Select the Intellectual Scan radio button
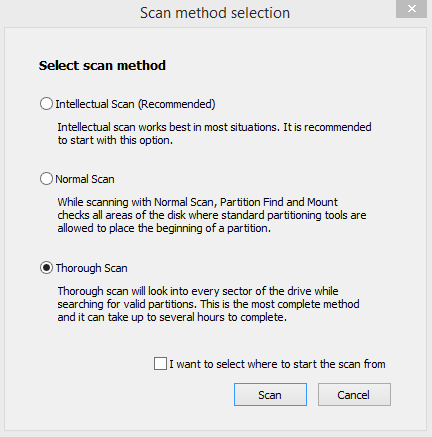This screenshot has height=438, width=432. coord(46,104)
